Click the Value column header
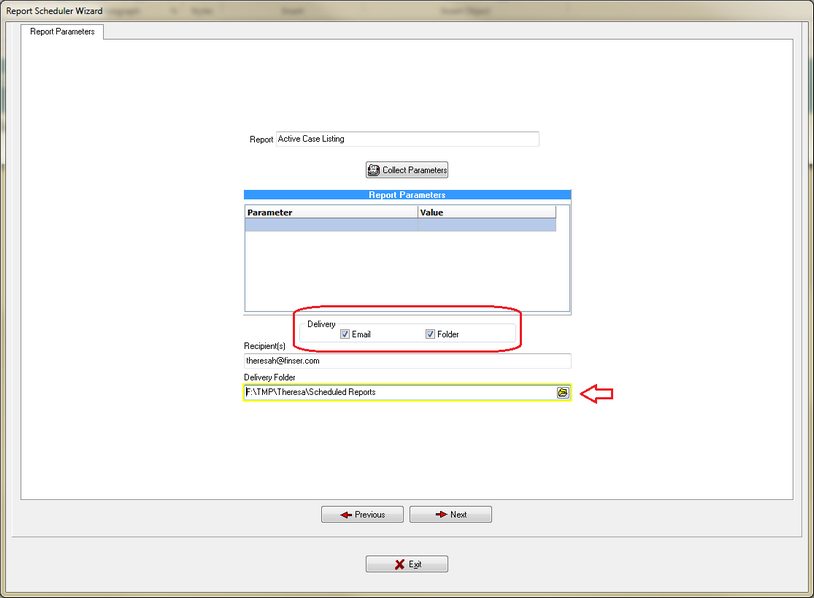Screen dimensions: 814x598 click(x=486, y=212)
